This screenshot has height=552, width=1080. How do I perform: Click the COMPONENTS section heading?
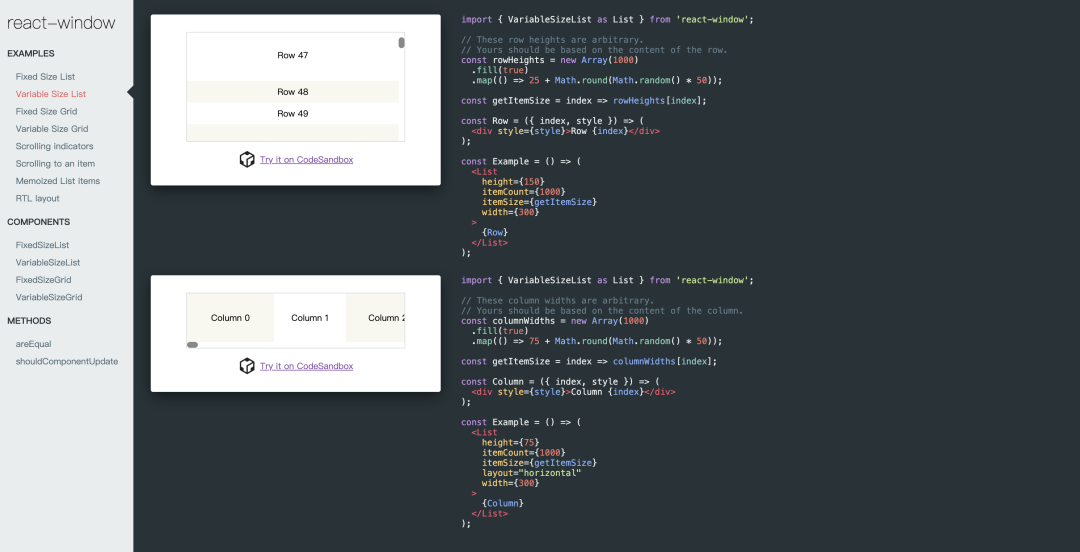coord(39,222)
